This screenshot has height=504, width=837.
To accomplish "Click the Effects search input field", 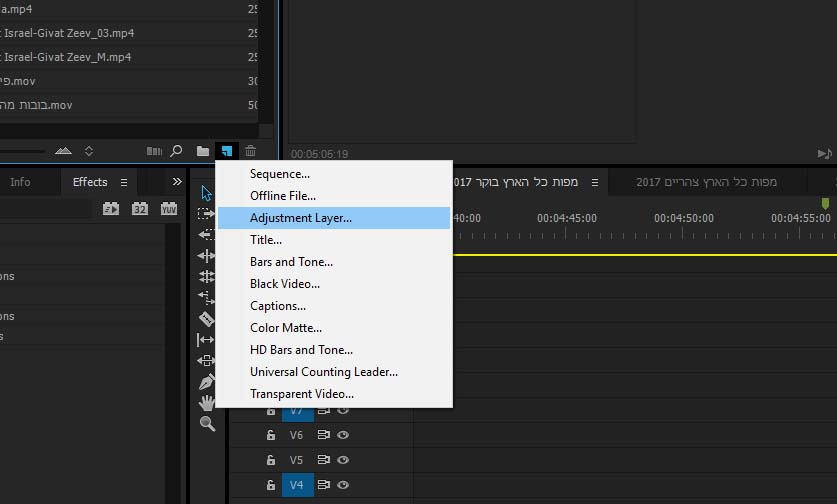I will [x=45, y=209].
